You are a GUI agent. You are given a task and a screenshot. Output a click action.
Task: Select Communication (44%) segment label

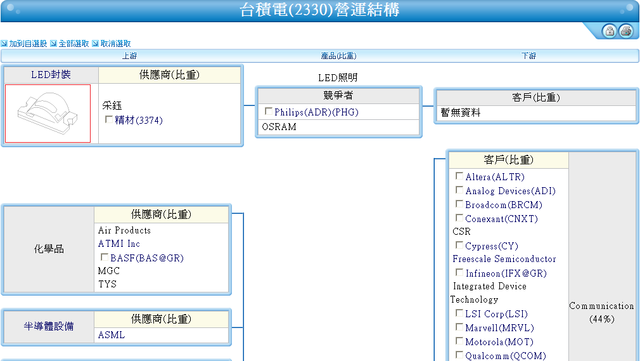[602, 312]
